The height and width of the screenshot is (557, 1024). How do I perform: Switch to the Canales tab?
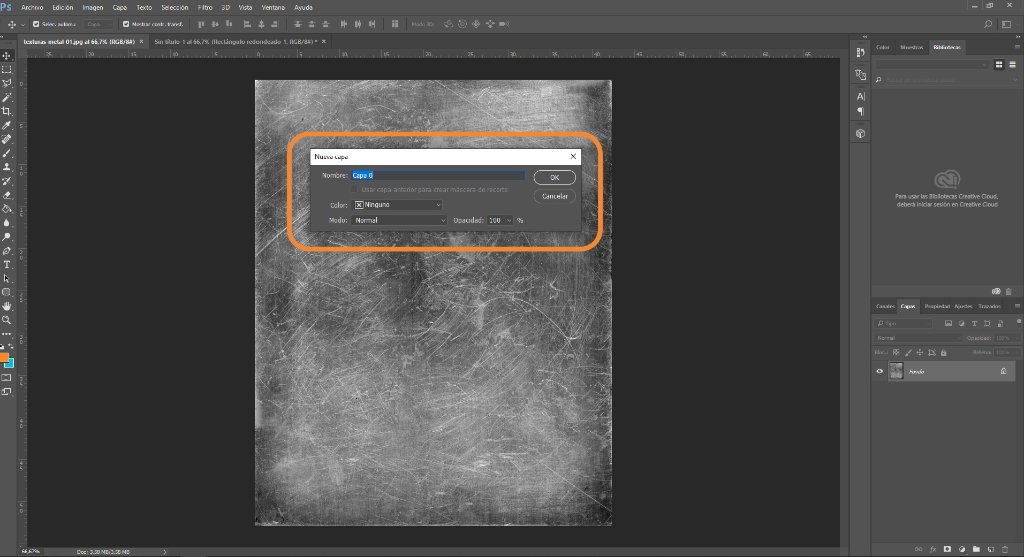coord(885,306)
